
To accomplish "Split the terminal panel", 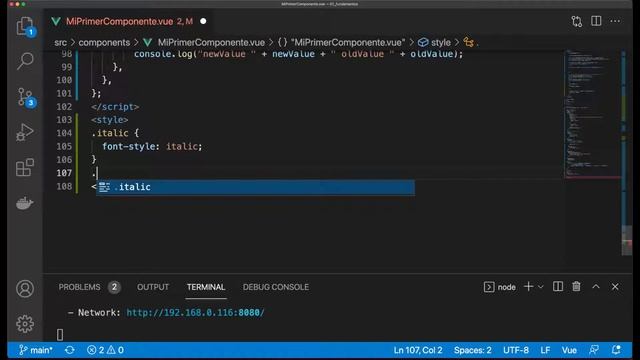I will [x=558, y=287].
